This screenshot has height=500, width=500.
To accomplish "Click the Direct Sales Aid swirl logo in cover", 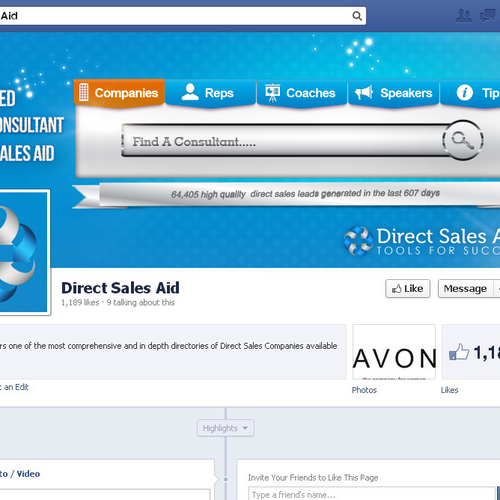I will click(358, 241).
